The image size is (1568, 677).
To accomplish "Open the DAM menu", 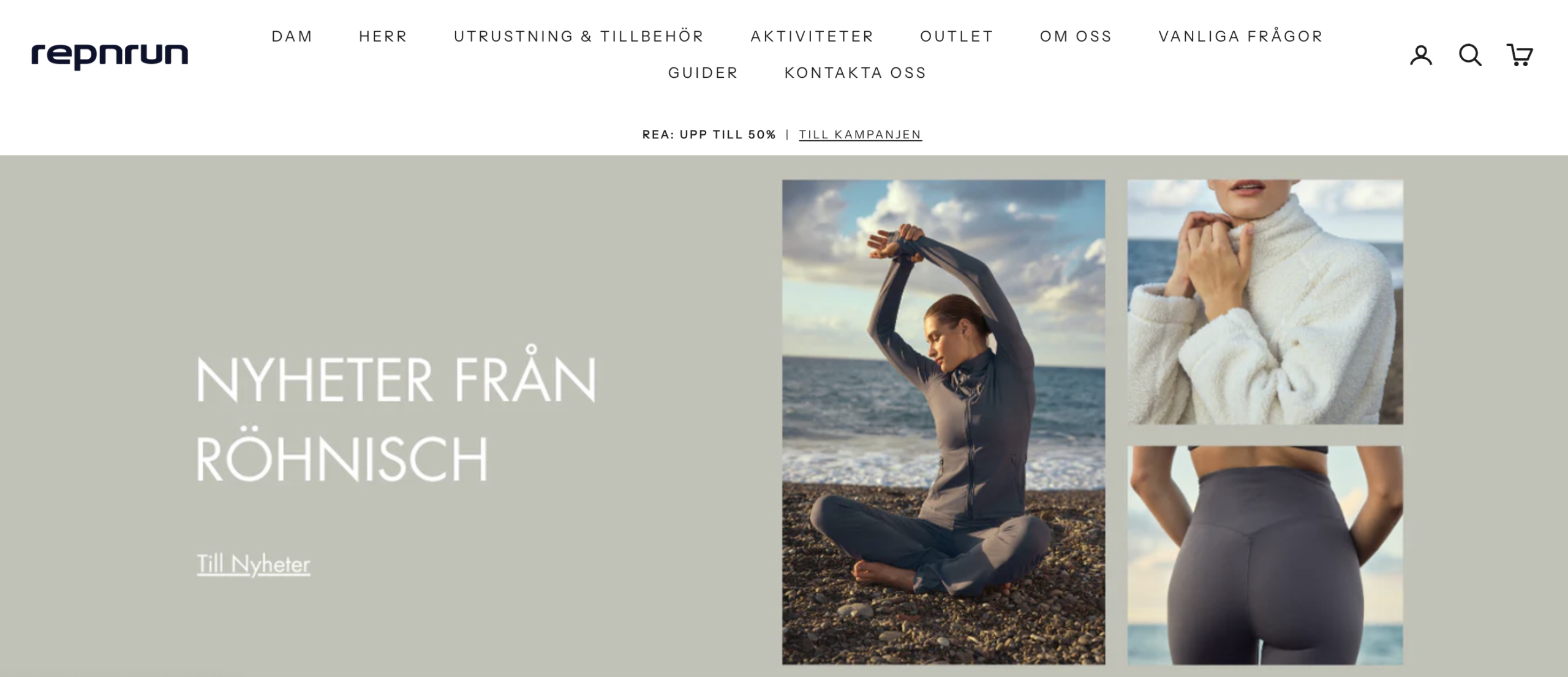I will tap(292, 36).
